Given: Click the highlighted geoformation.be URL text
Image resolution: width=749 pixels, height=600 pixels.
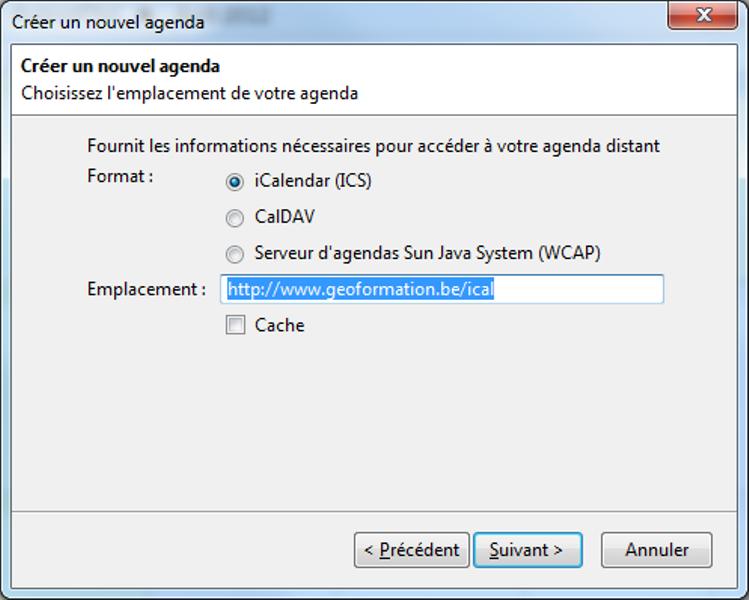Looking at the screenshot, I should (361, 289).
